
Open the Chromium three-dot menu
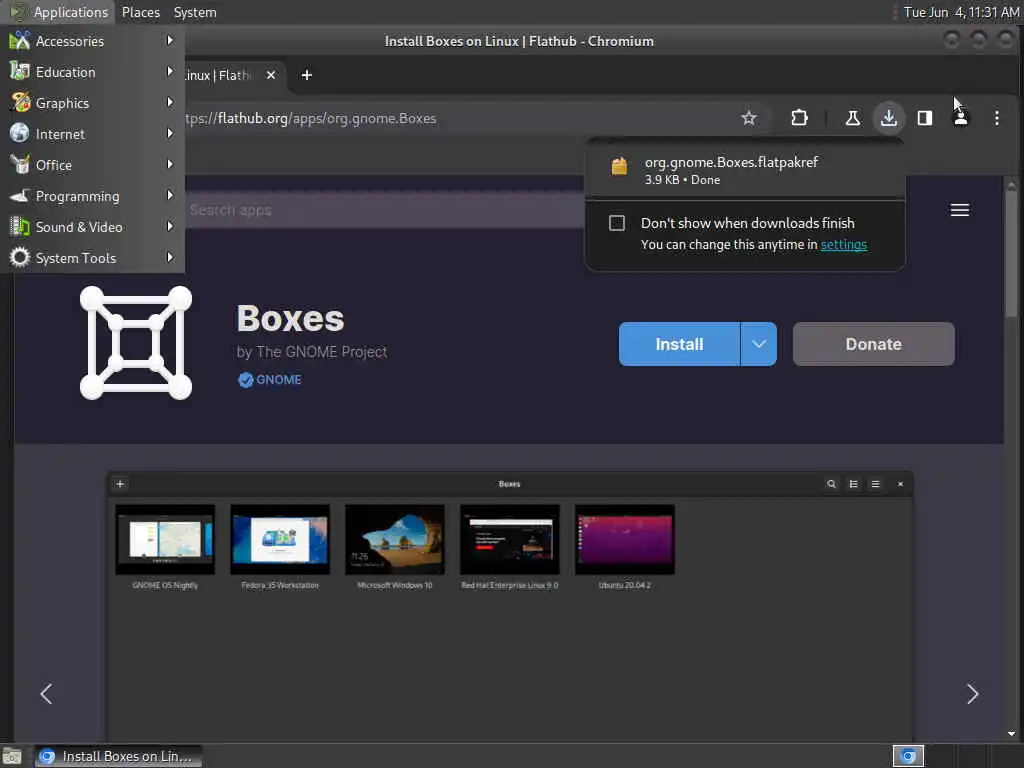[997, 118]
